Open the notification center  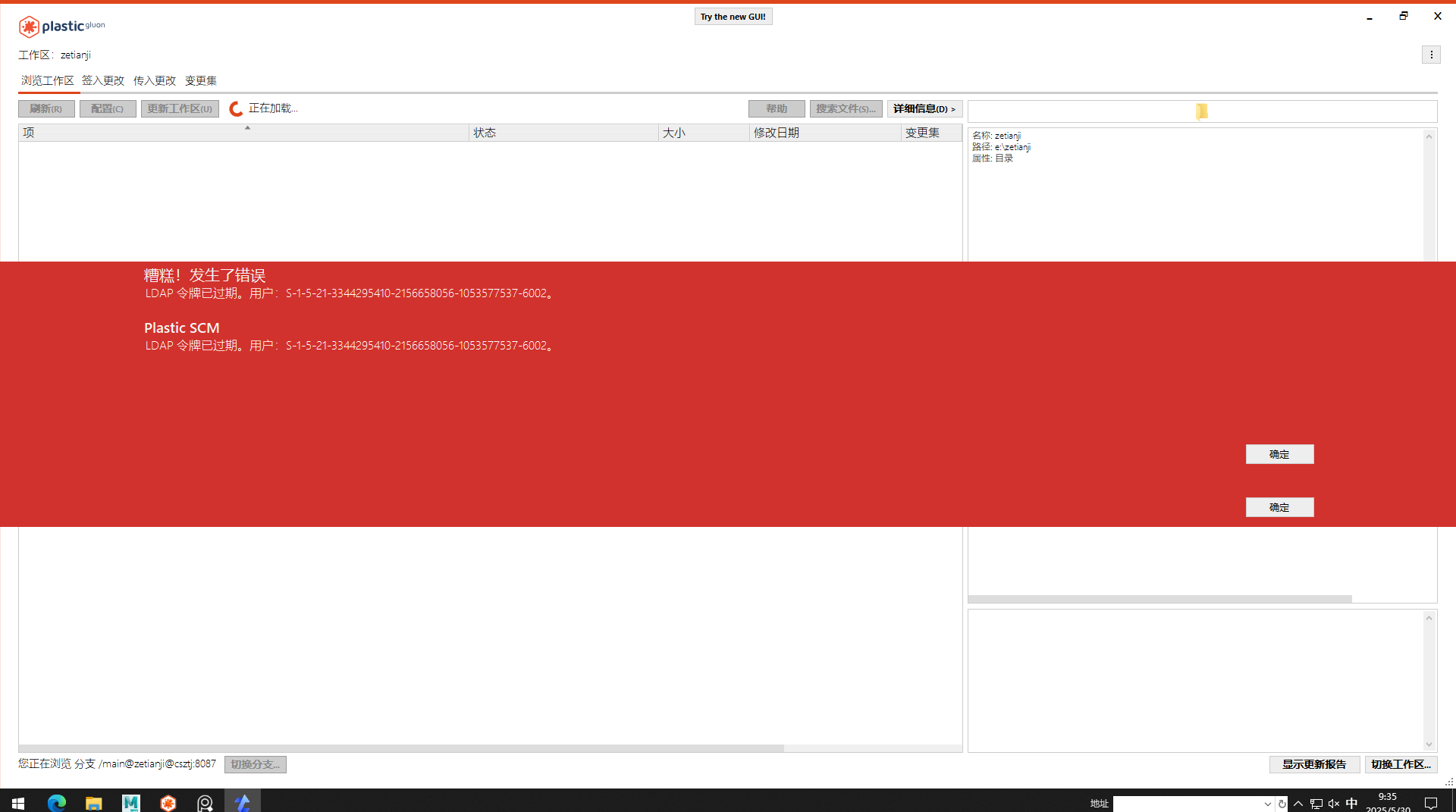pos(1431,804)
